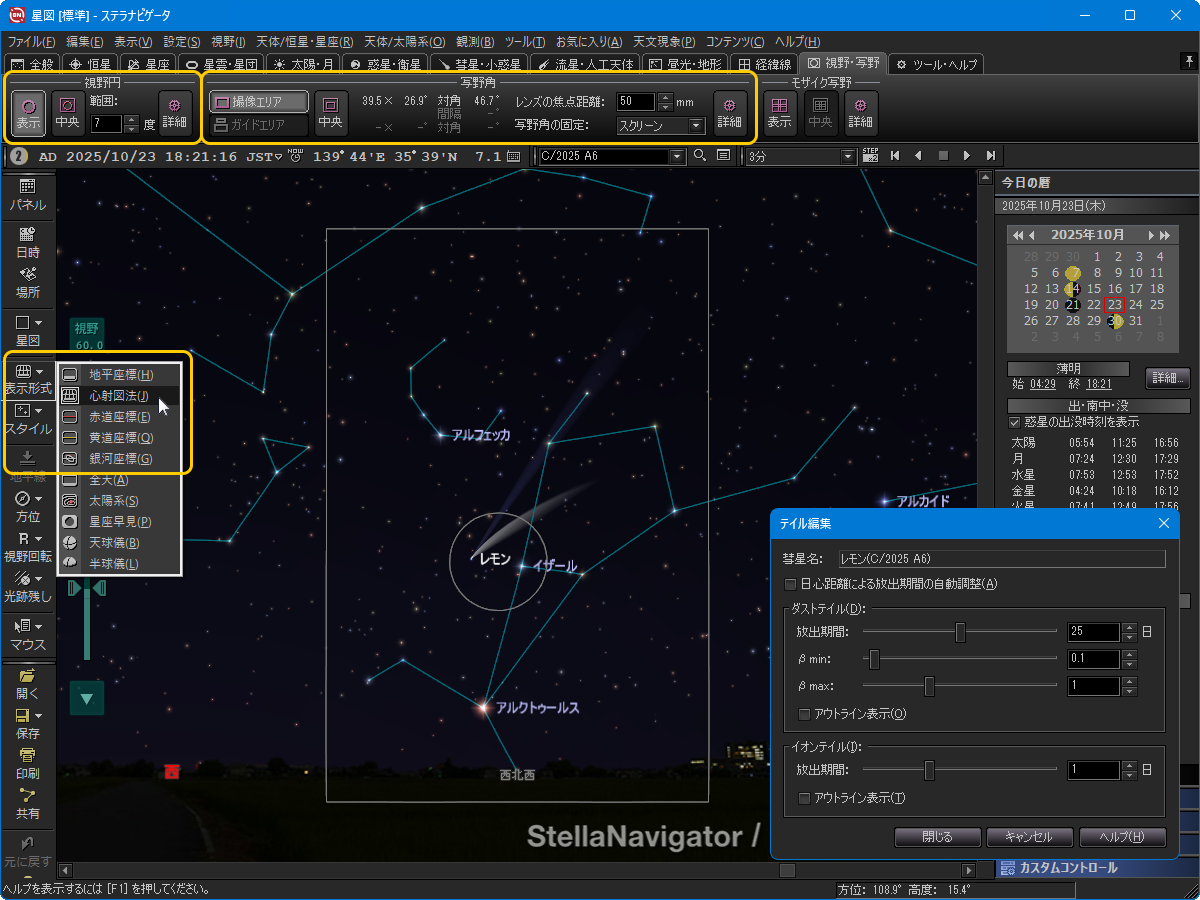Click the 閉じる button in テイル編集 dialog
This screenshot has width=1200, height=900.
click(x=937, y=837)
